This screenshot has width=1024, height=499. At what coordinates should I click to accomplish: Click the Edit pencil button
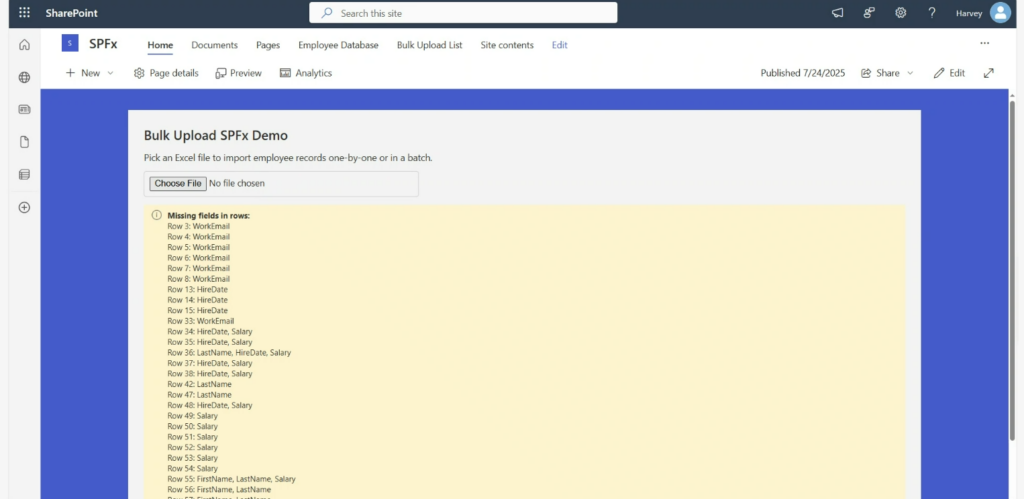coord(950,73)
